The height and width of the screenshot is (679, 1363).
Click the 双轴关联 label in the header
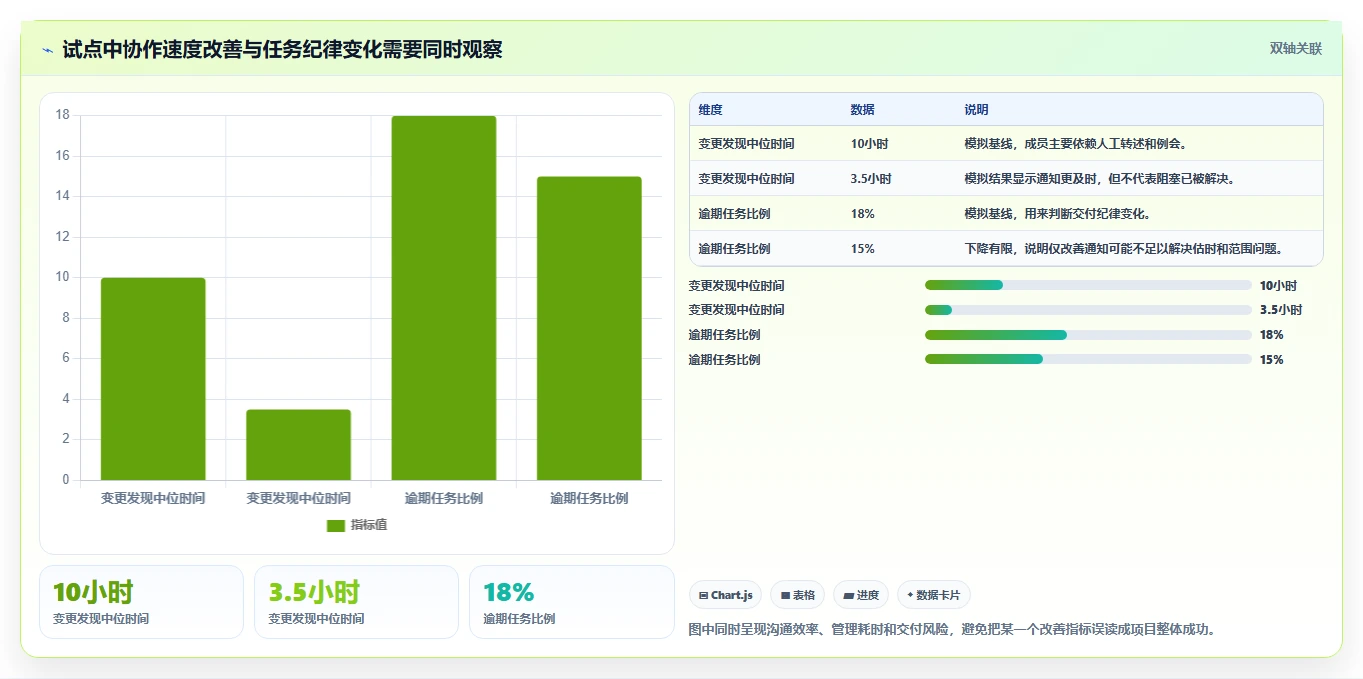click(x=1296, y=48)
